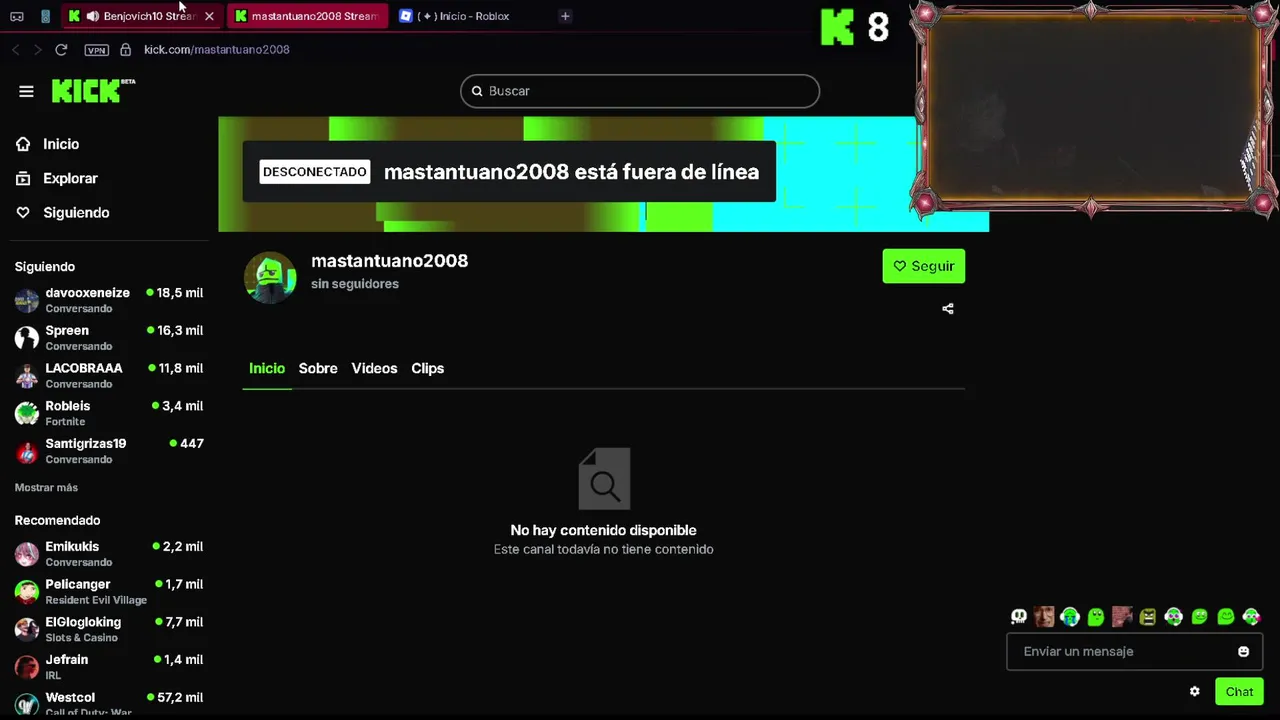Open the recommended Jefrain IRL channel
This screenshot has height=720, width=1280.
(x=108, y=667)
